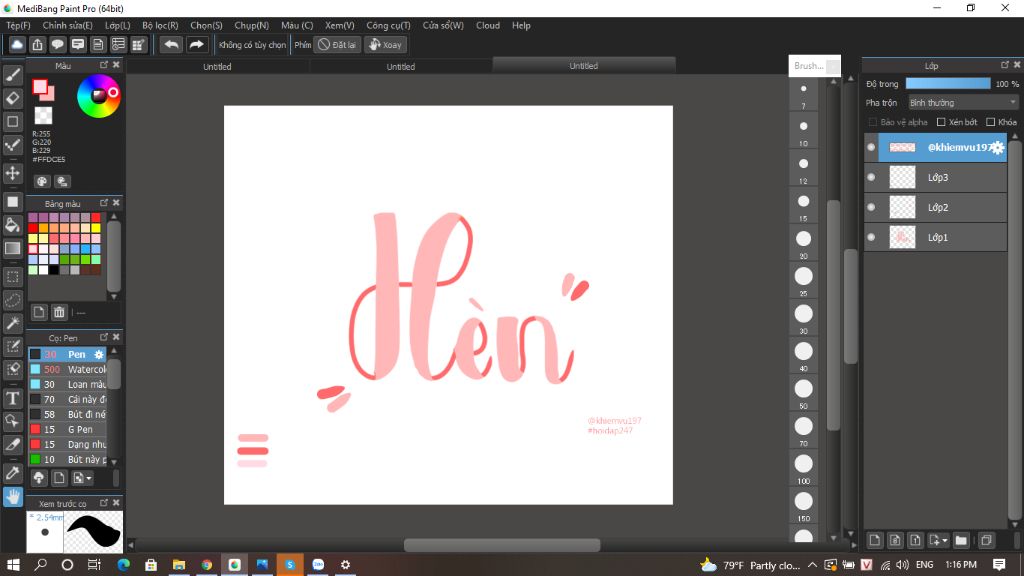Open the Bộ lọc(R) menu
This screenshot has width=1024, height=576.
[160, 25]
